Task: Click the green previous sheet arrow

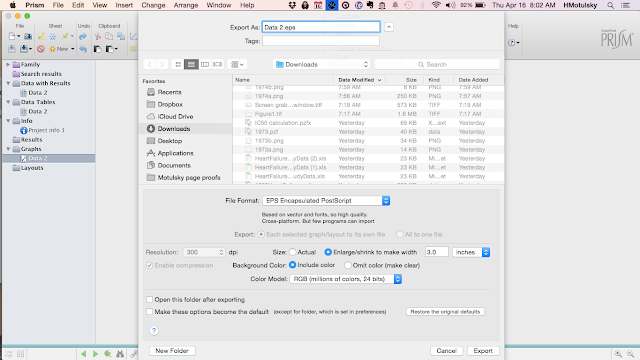Action: (x=83, y=354)
